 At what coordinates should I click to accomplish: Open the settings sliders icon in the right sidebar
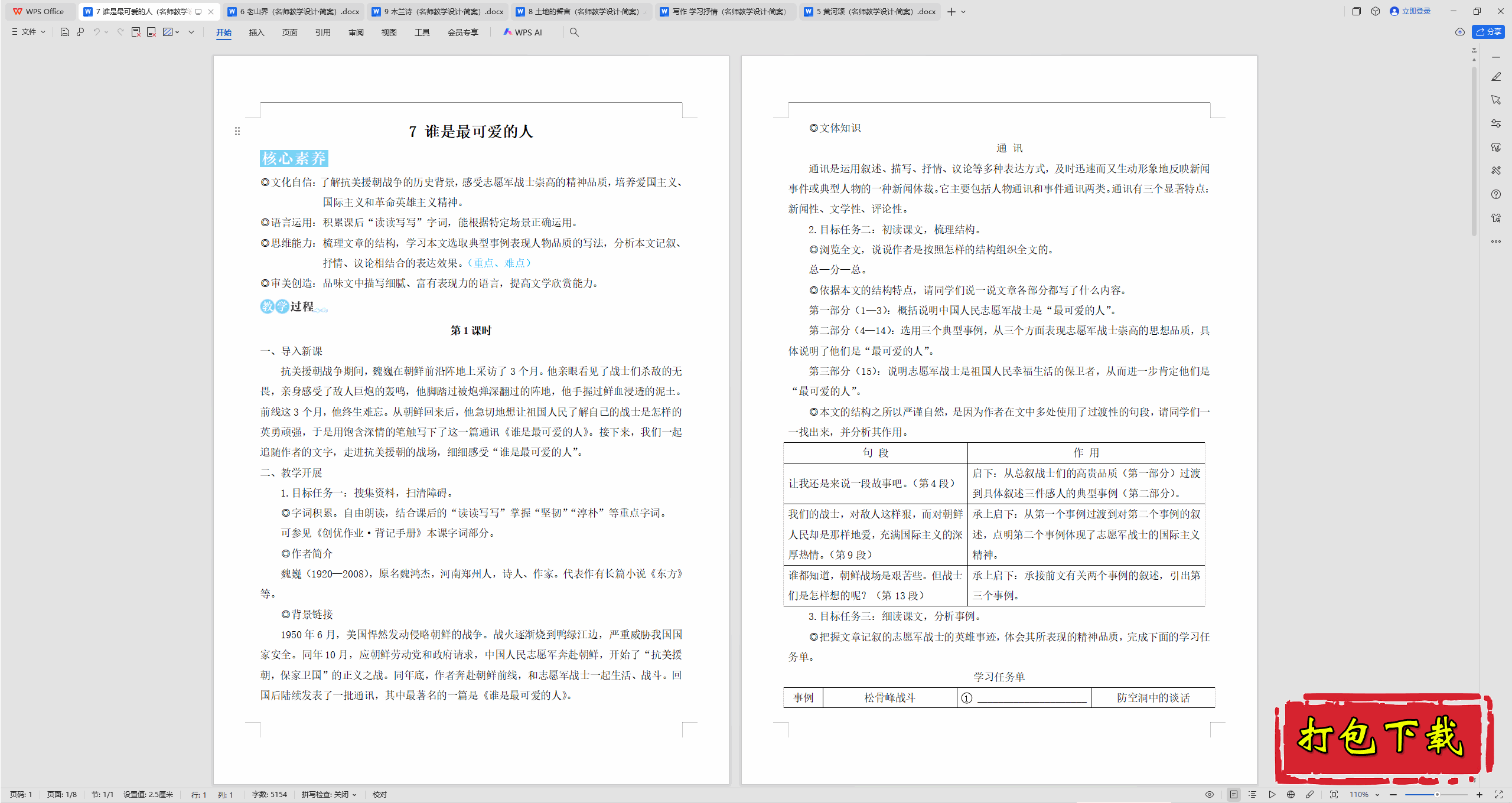[1496, 123]
